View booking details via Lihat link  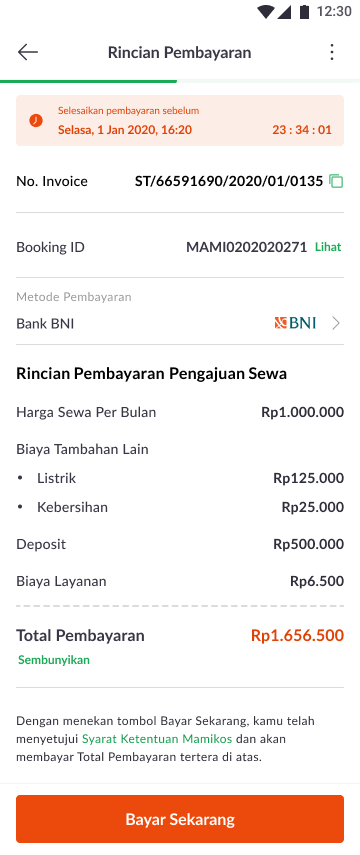coord(328,247)
